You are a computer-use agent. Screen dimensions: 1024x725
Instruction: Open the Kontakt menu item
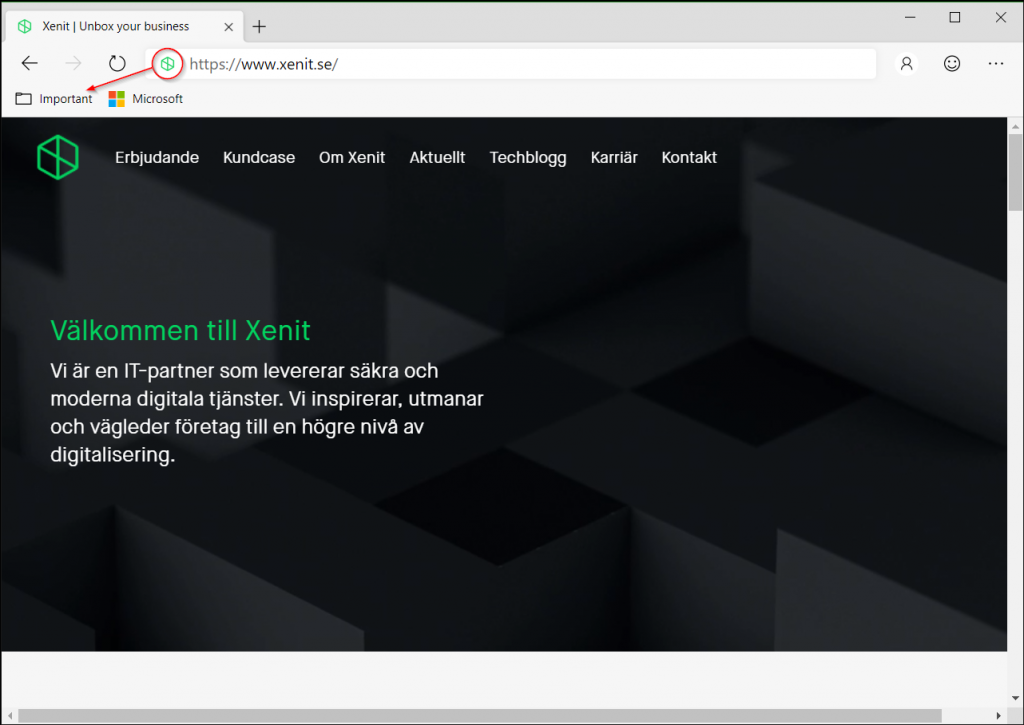pos(688,157)
